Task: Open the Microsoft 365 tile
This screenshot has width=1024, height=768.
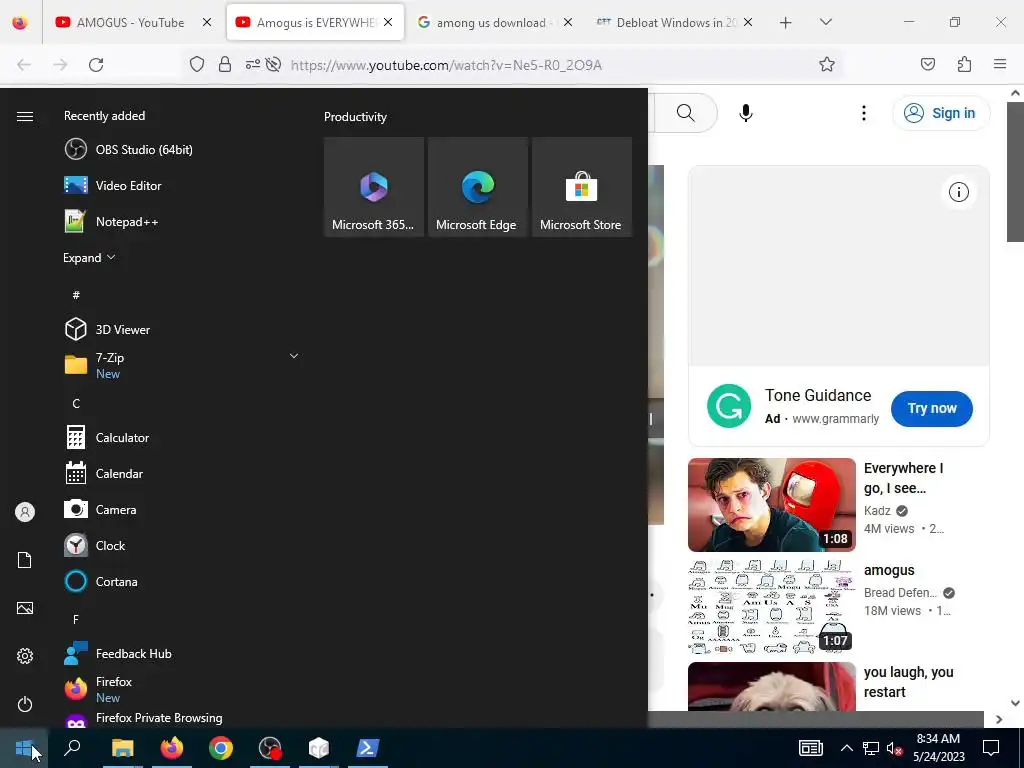Action: tap(374, 187)
